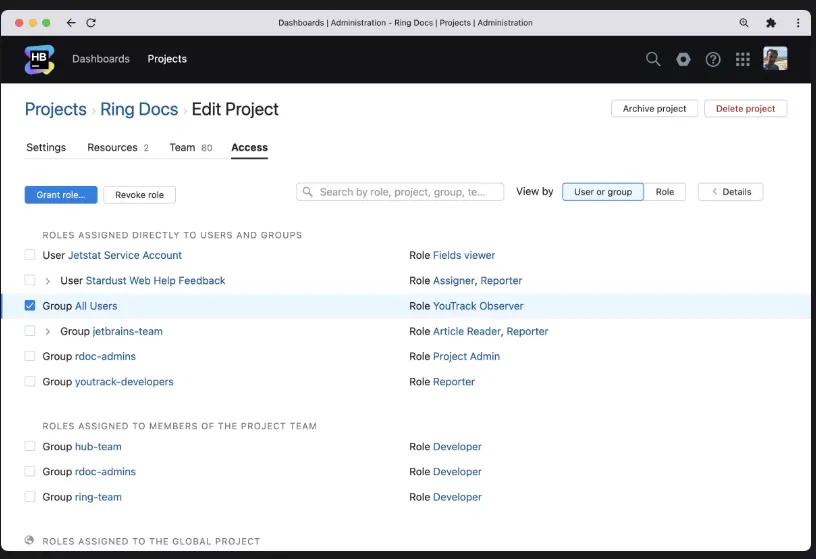The image size is (816, 559).
Task: Switch to the Team tab
Action: pyautogui.click(x=190, y=147)
